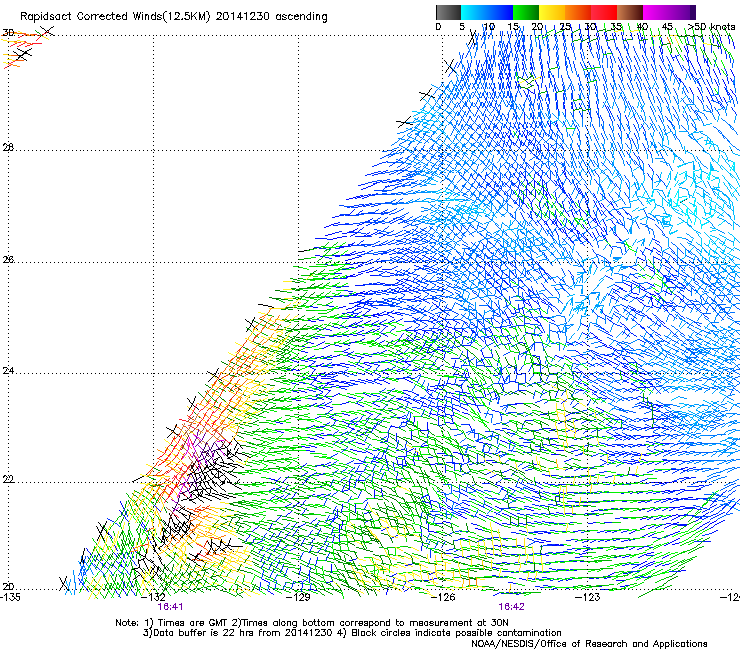Click the purple '16:41' time label
Viewport: 740px width, 650px height.
click(x=170, y=607)
